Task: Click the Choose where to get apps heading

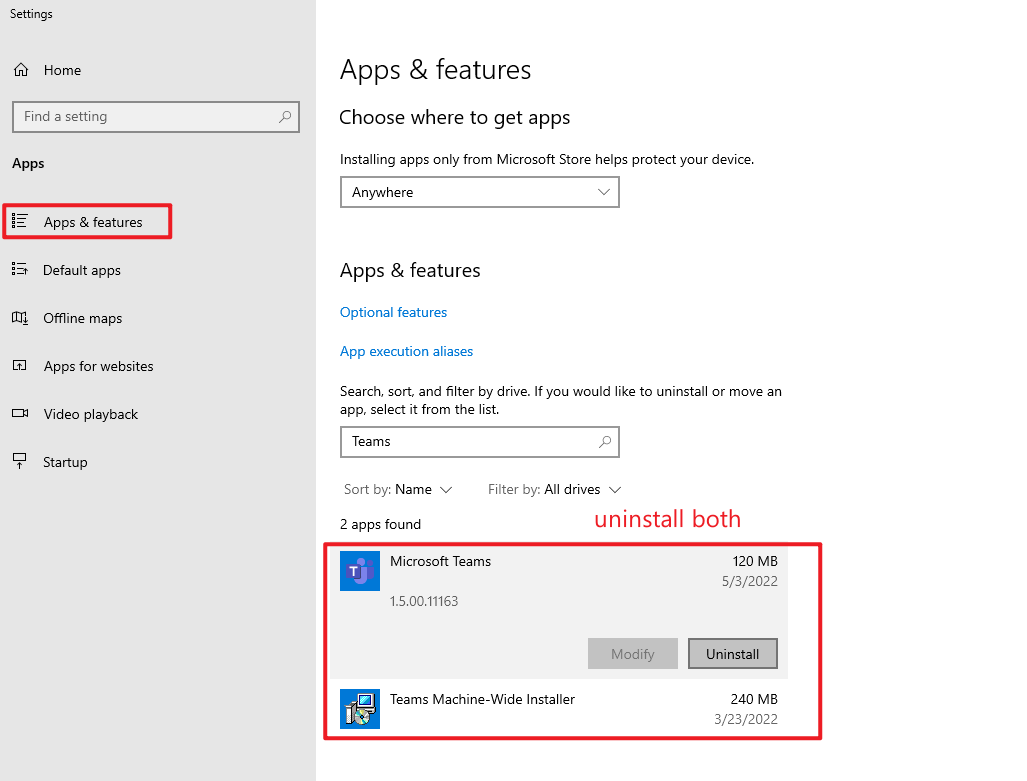Action: [455, 118]
